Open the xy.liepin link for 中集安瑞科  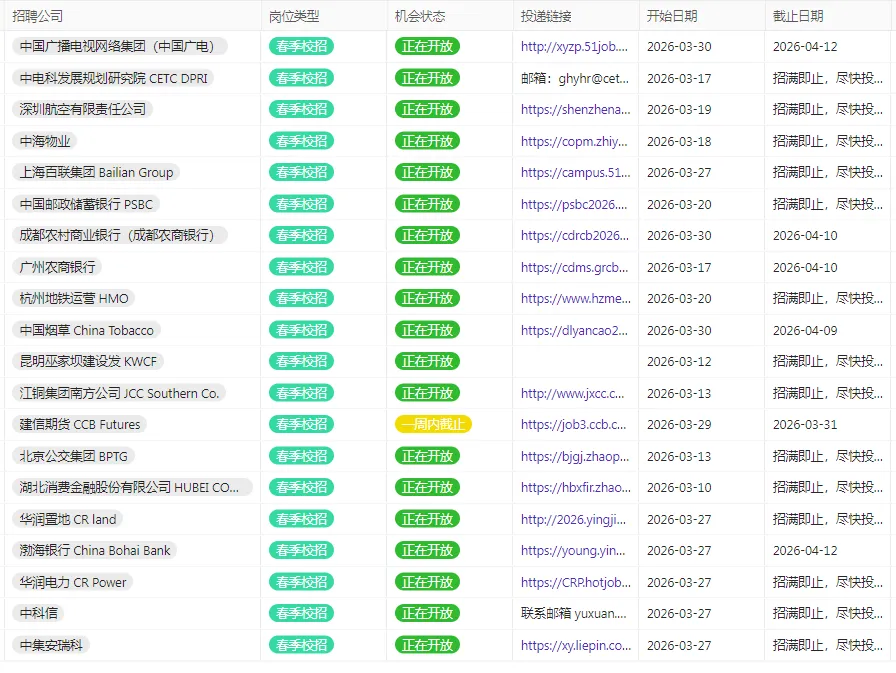(x=575, y=645)
